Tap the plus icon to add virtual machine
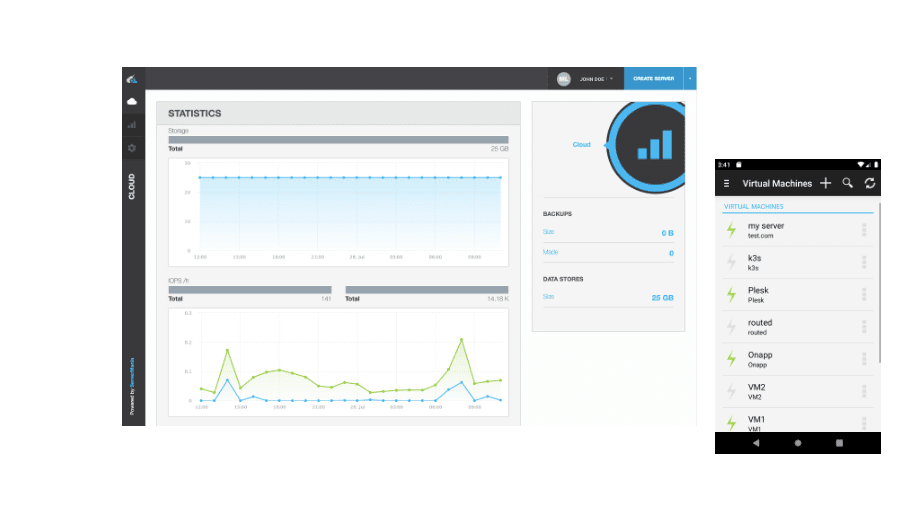 (825, 183)
